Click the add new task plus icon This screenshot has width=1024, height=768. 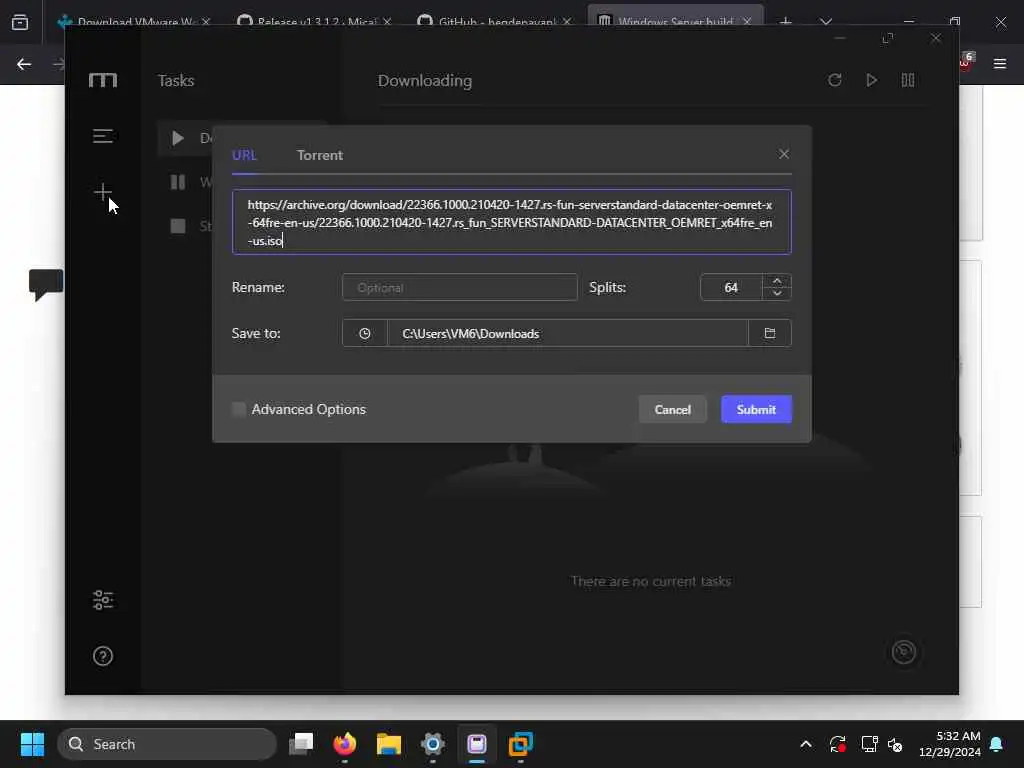coord(103,192)
